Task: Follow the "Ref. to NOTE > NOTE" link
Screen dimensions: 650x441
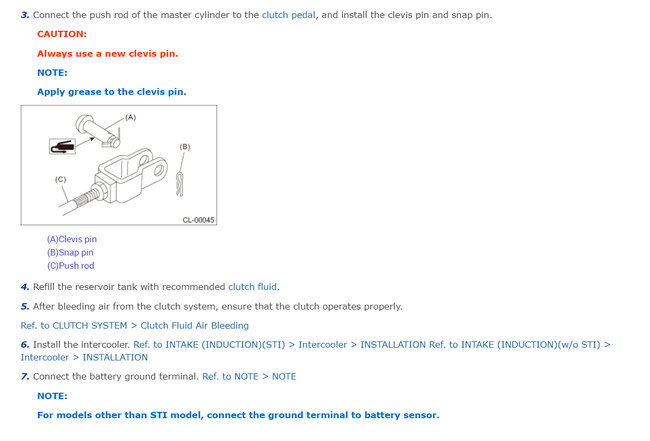Action: pyautogui.click(x=249, y=376)
